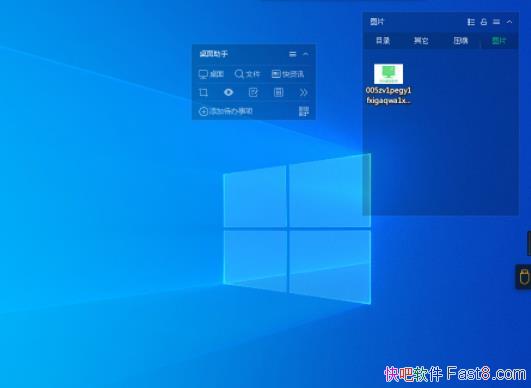Switch to list view in 图片 panel
Viewport: 531px width, 388px height.
471,22
